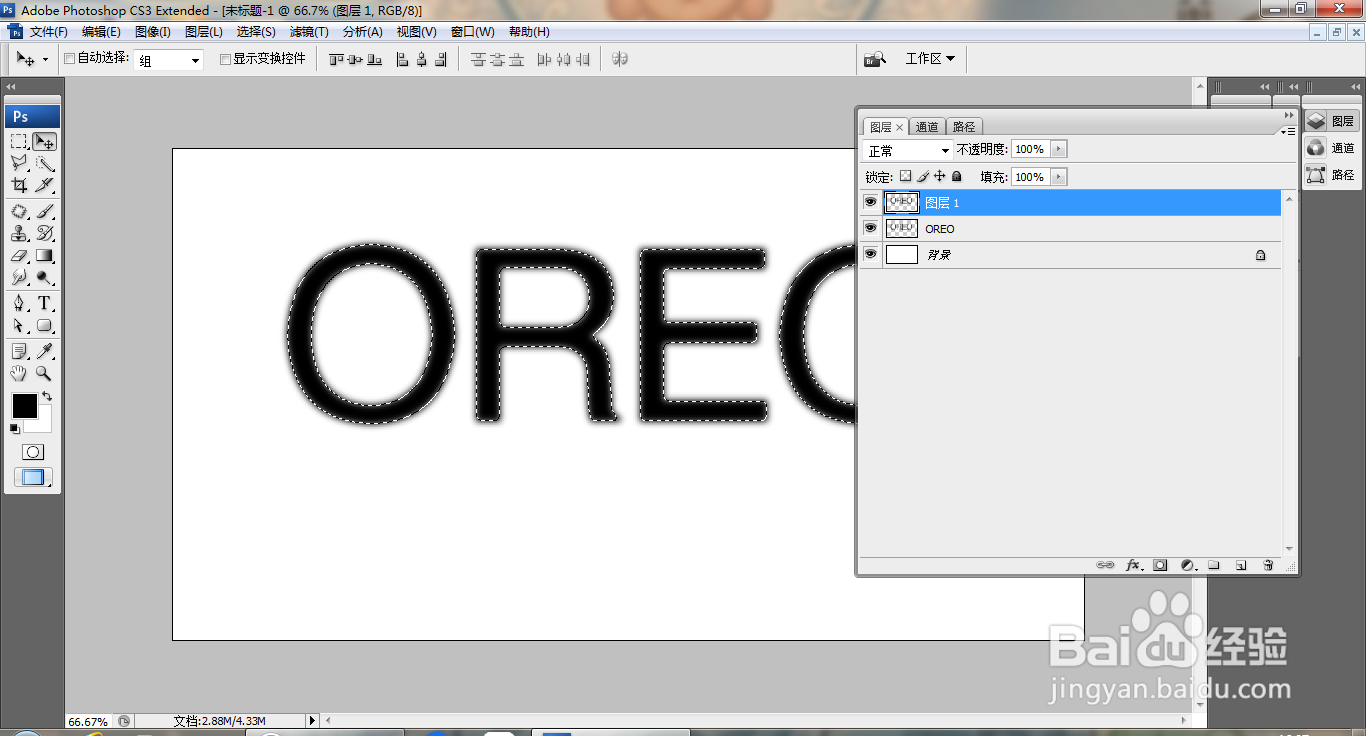Choose the Lasso tool
Screen dimensions: 1366x736
tap(19, 163)
